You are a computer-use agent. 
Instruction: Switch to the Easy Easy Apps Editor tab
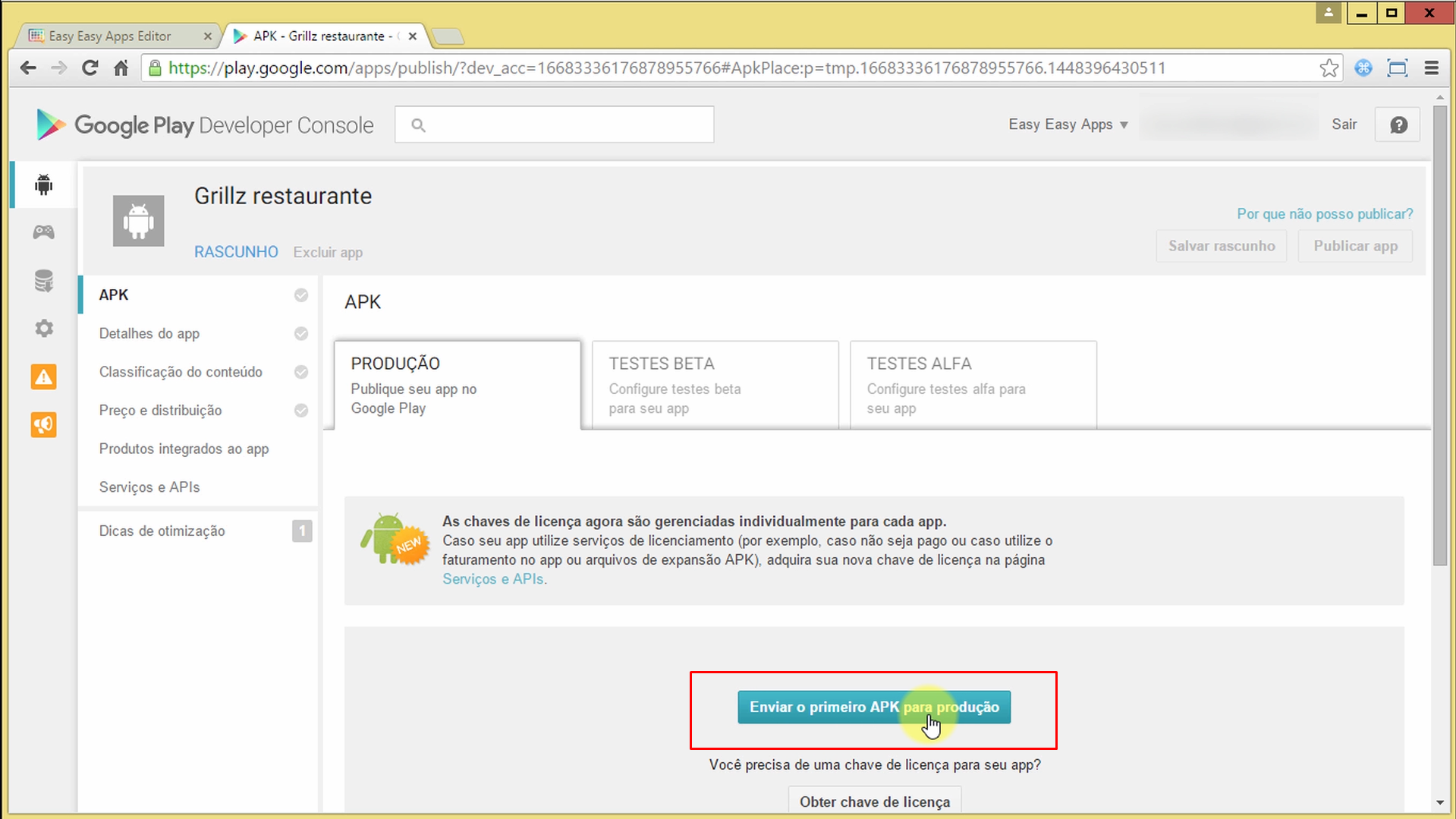point(108,35)
